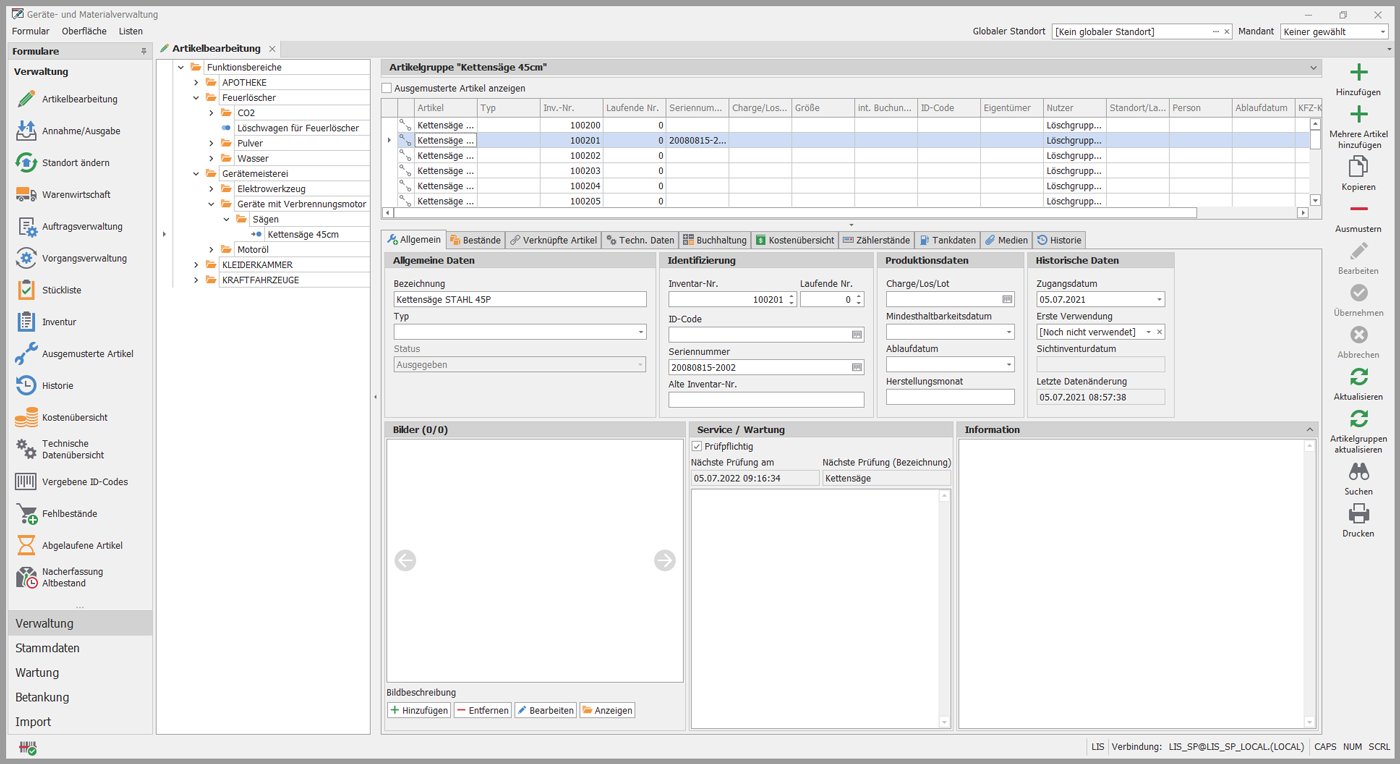
Task: Click the Anzeigen button below images
Action: pos(607,710)
